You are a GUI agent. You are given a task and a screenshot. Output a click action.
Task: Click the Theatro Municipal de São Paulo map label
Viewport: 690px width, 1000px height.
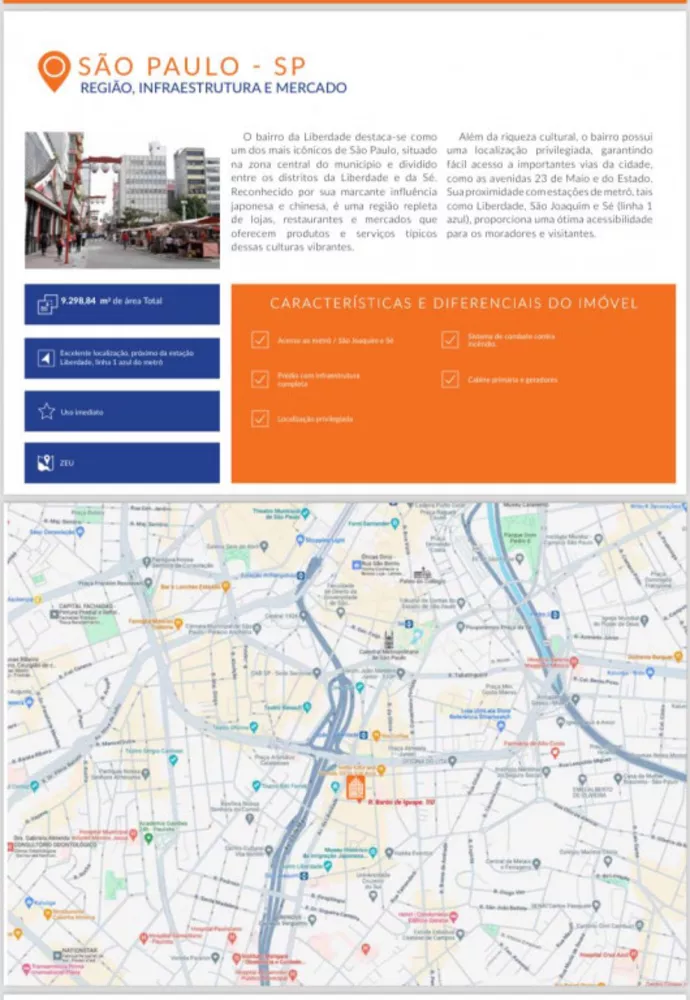pos(281,515)
